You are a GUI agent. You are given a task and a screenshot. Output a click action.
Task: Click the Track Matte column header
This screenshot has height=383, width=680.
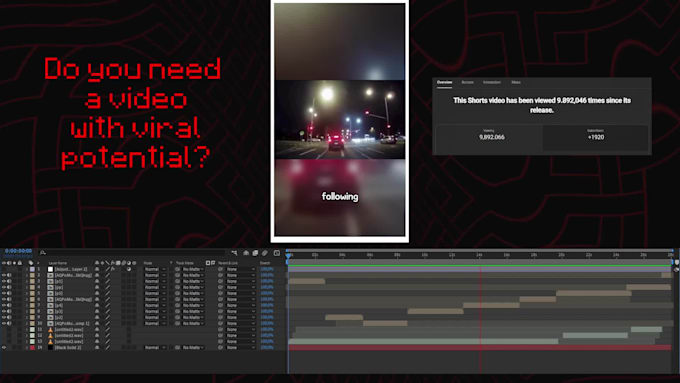click(x=185, y=263)
